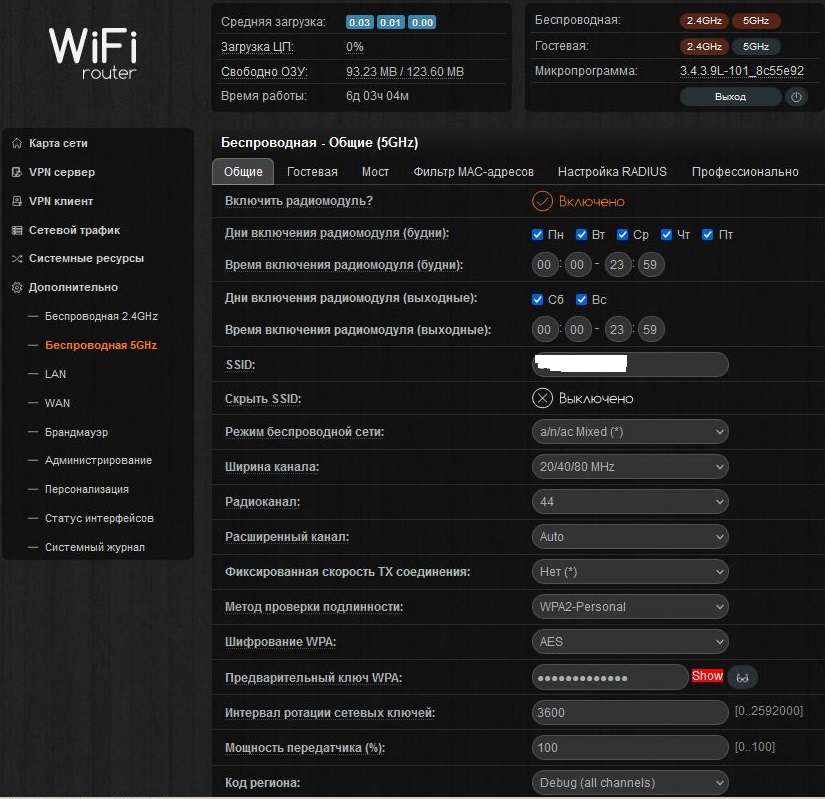The image size is (825, 799).
Task: Click the Сетевой трафик sidebar icon
Action: point(17,230)
